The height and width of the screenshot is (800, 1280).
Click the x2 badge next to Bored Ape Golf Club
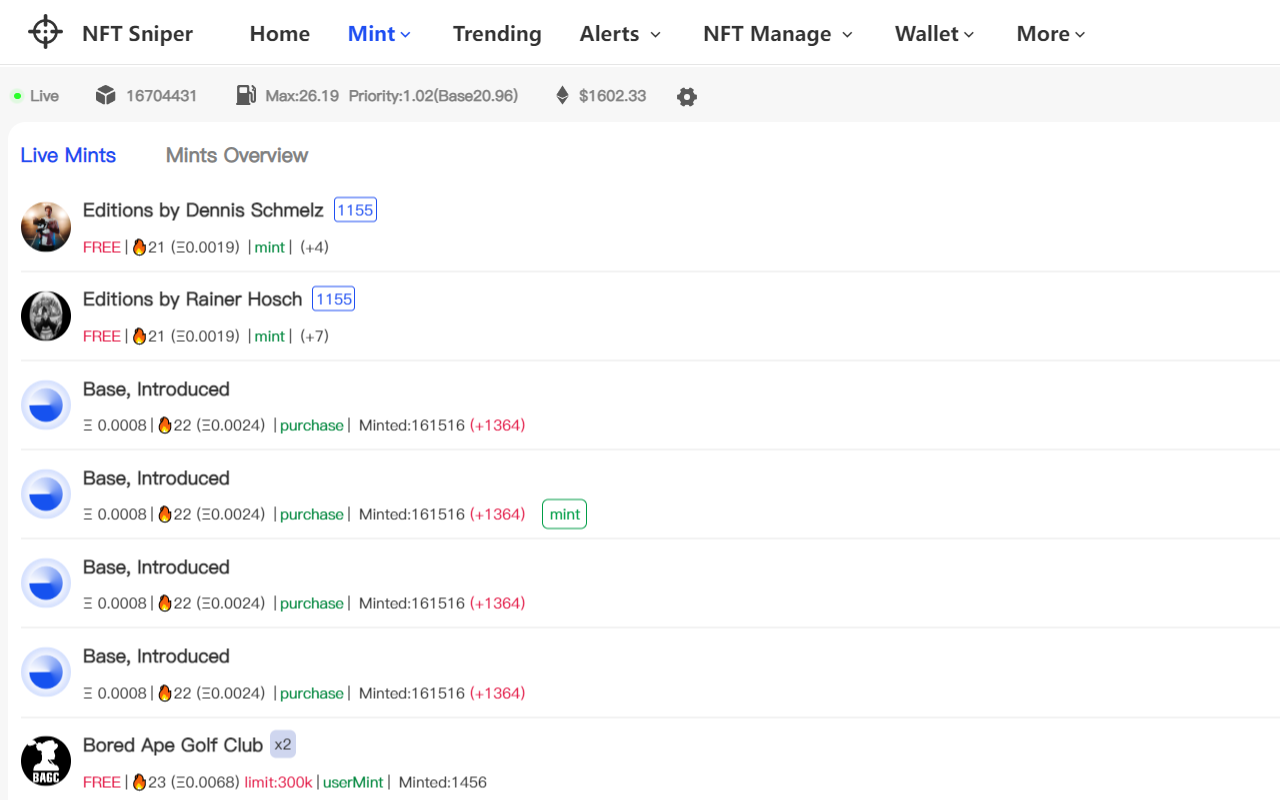coord(283,744)
